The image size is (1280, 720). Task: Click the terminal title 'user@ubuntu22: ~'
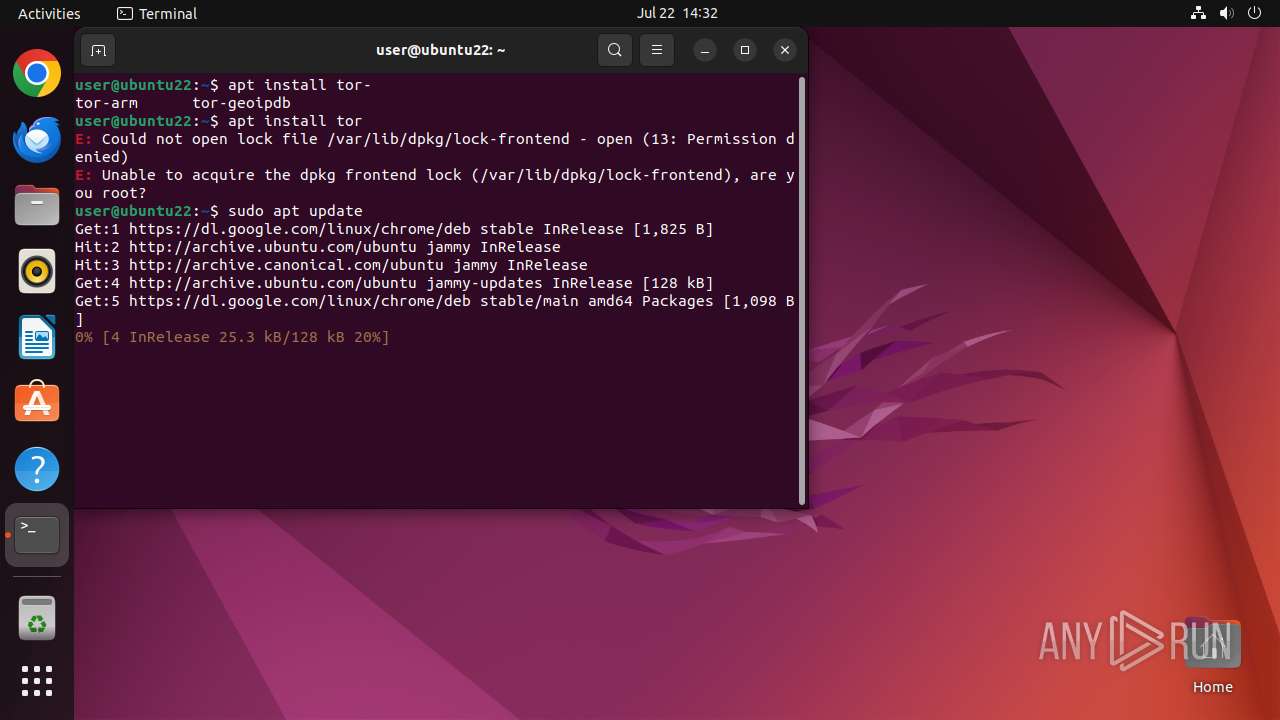click(441, 50)
